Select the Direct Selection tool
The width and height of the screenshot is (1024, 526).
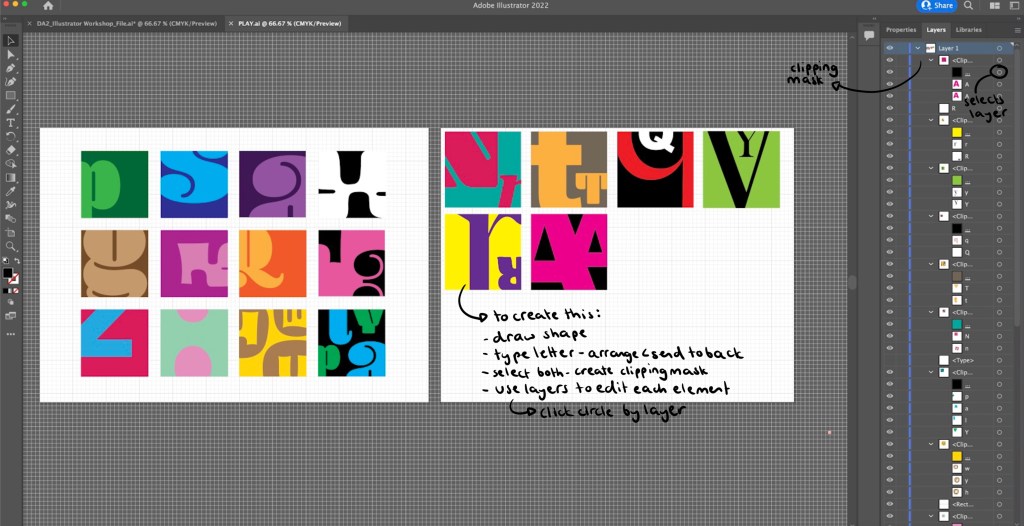(x=11, y=54)
